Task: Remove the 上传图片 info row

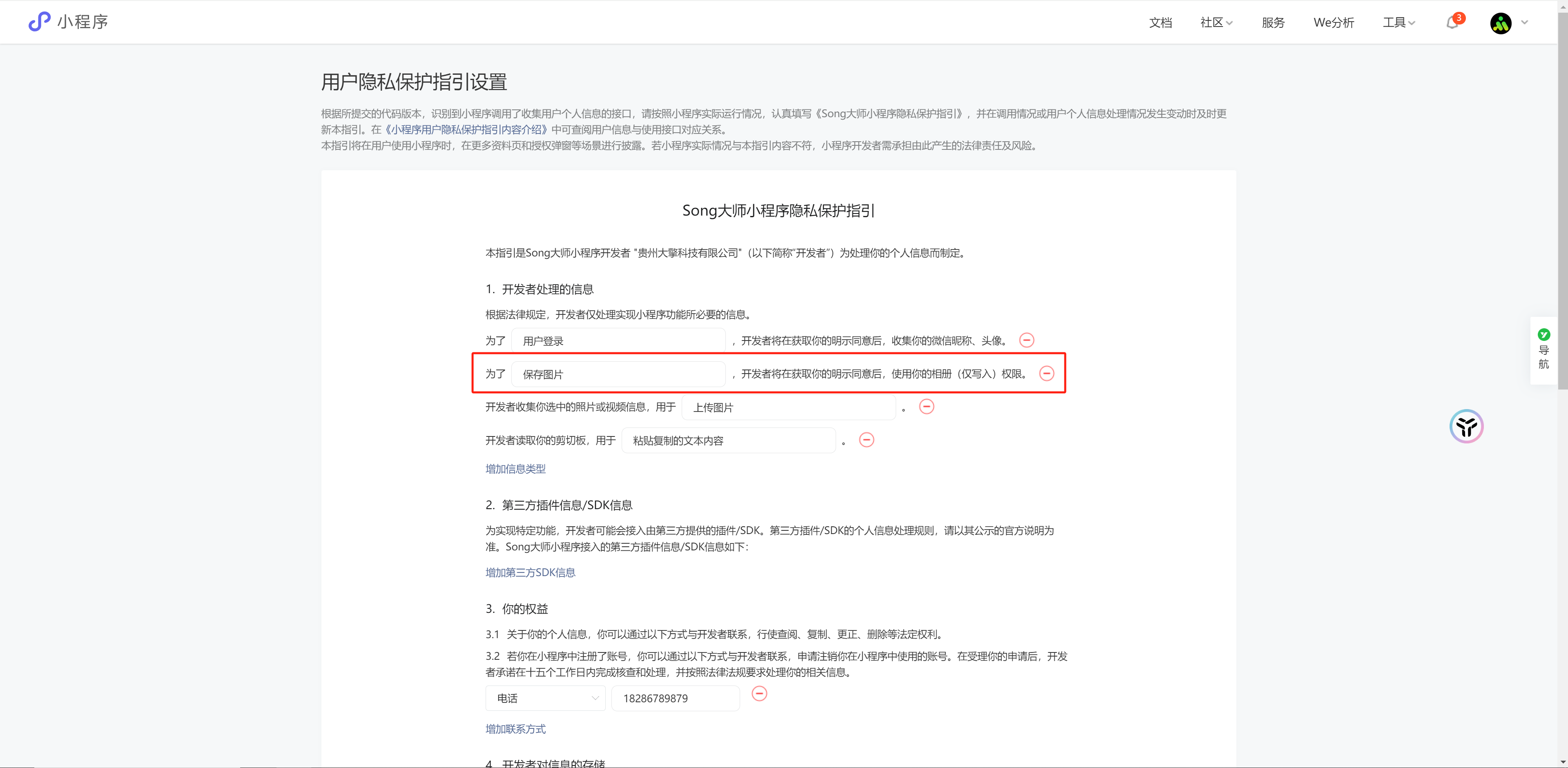Action: click(x=926, y=407)
